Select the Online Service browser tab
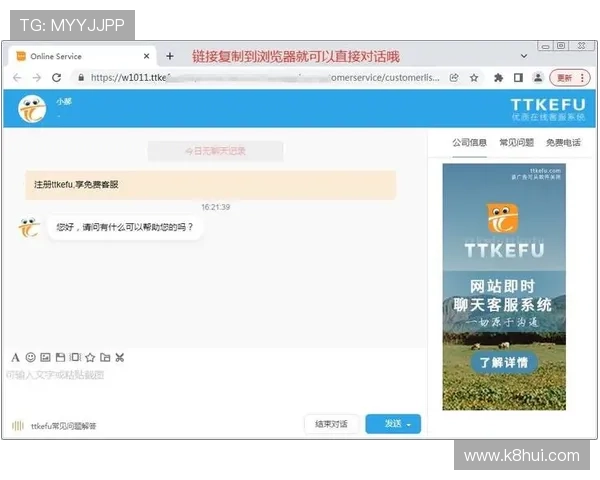Image resolution: width=600 pixels, height=480 pixels. [x=82, y=56]
